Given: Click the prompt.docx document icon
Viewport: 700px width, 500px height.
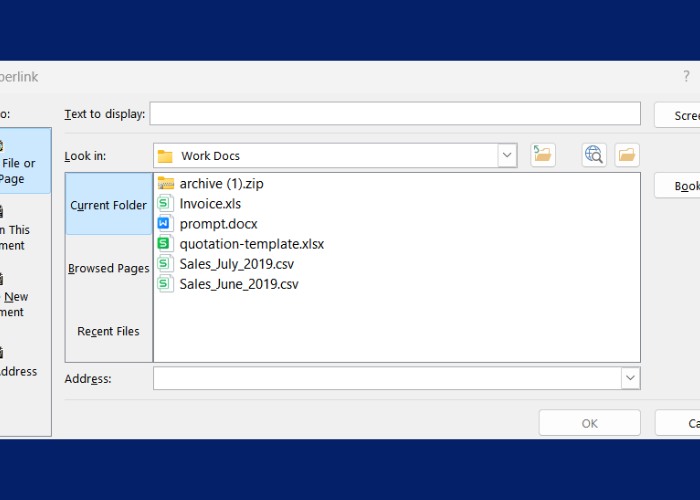Looking at the screenshot, I should [x=165, y=224].
